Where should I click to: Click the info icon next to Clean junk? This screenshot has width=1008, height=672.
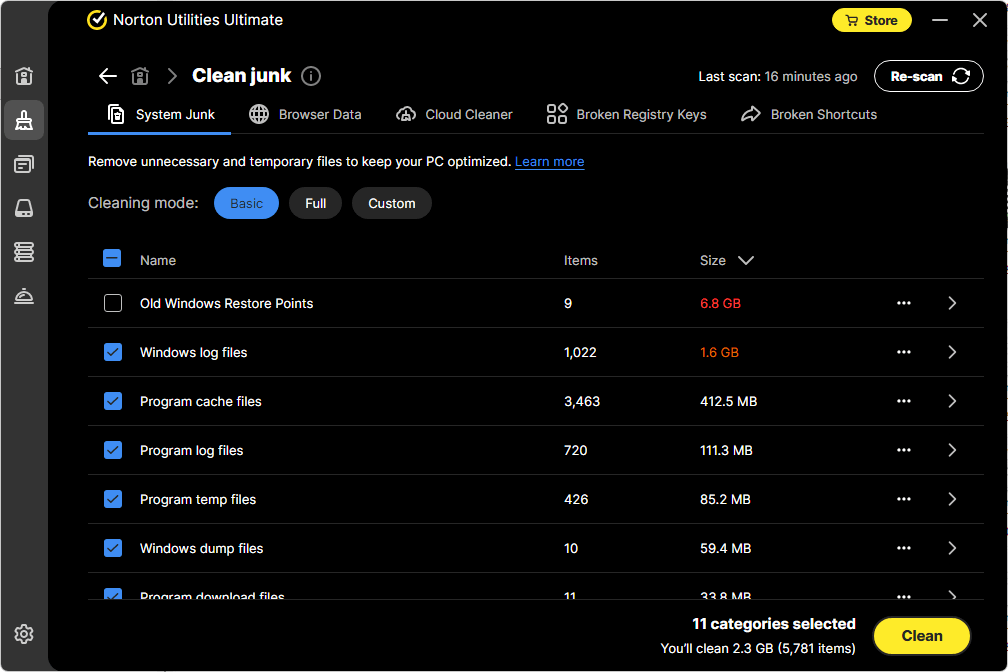[311, 75]
